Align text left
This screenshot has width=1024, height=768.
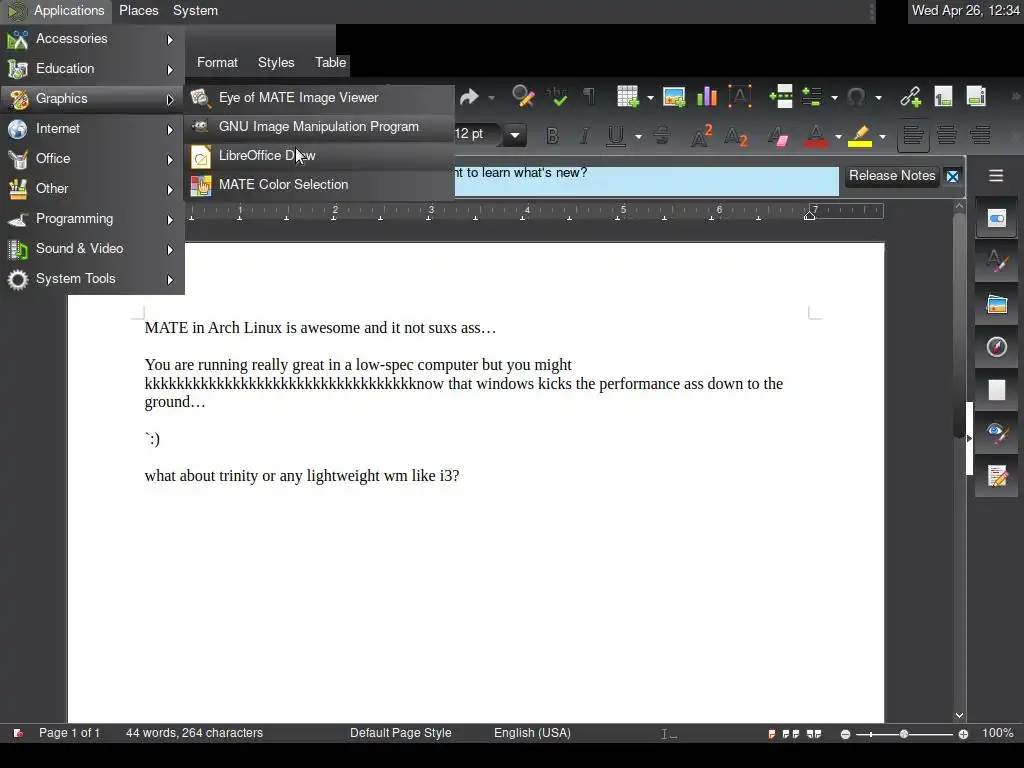[913, 136]
